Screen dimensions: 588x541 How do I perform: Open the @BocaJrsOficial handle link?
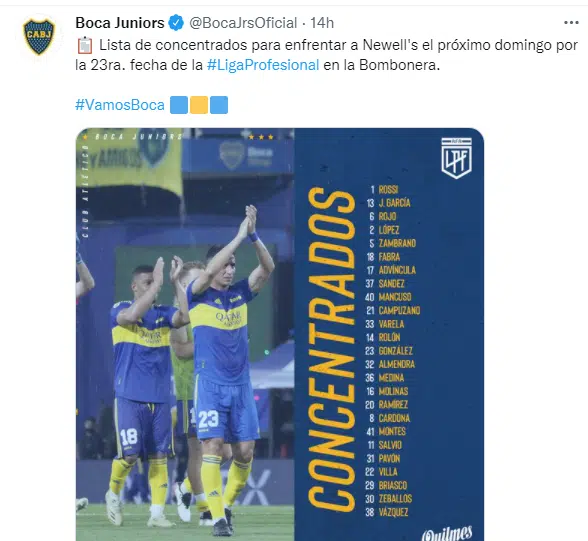243,23
